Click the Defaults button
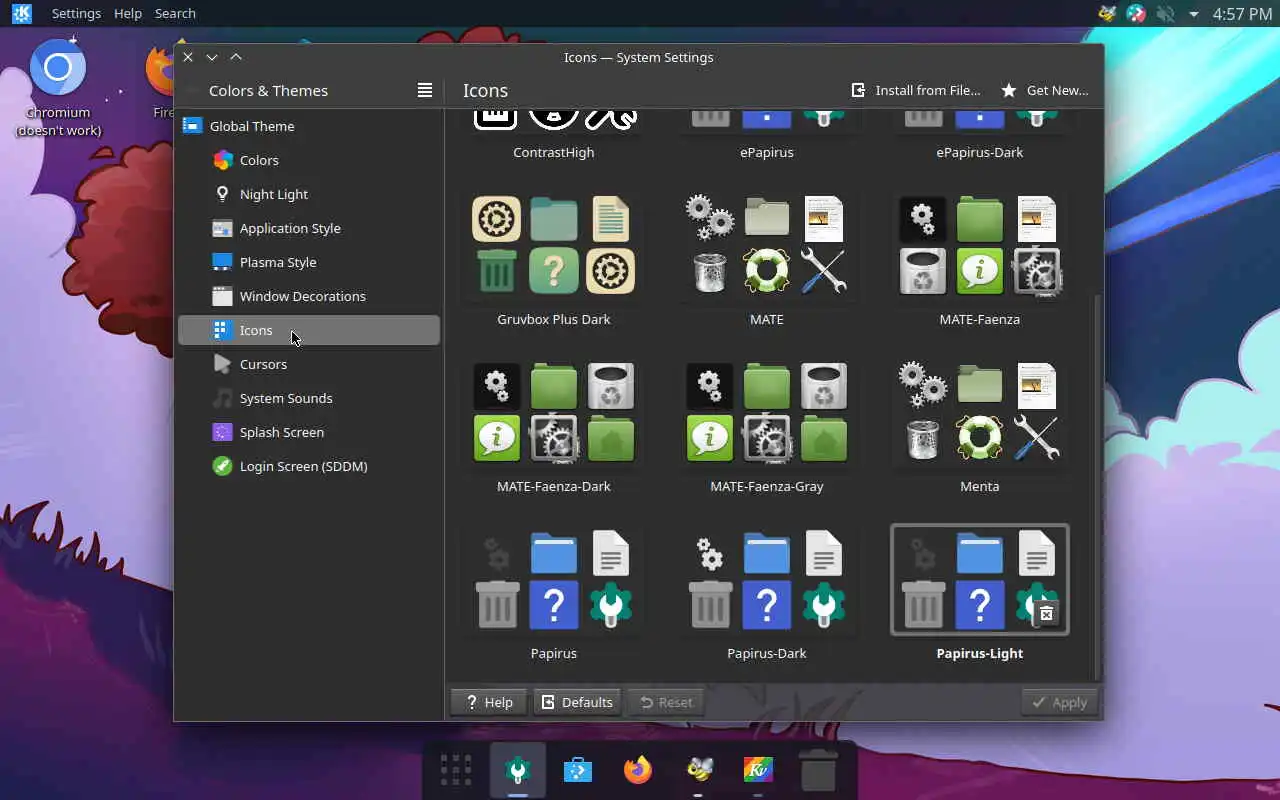Screen dimensions: 1280x800 tap(577, 702)
